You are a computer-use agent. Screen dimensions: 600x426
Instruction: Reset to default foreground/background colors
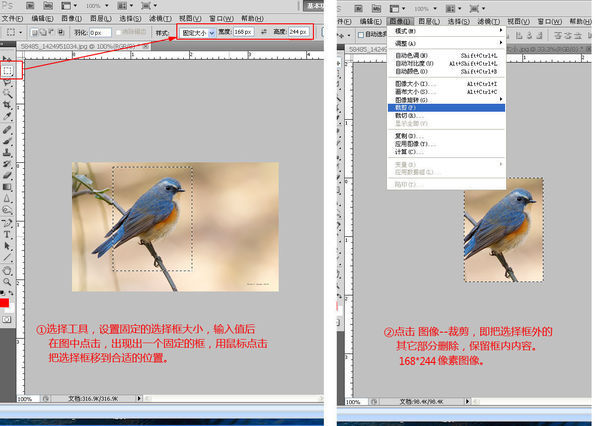click(x=3, y=293)
